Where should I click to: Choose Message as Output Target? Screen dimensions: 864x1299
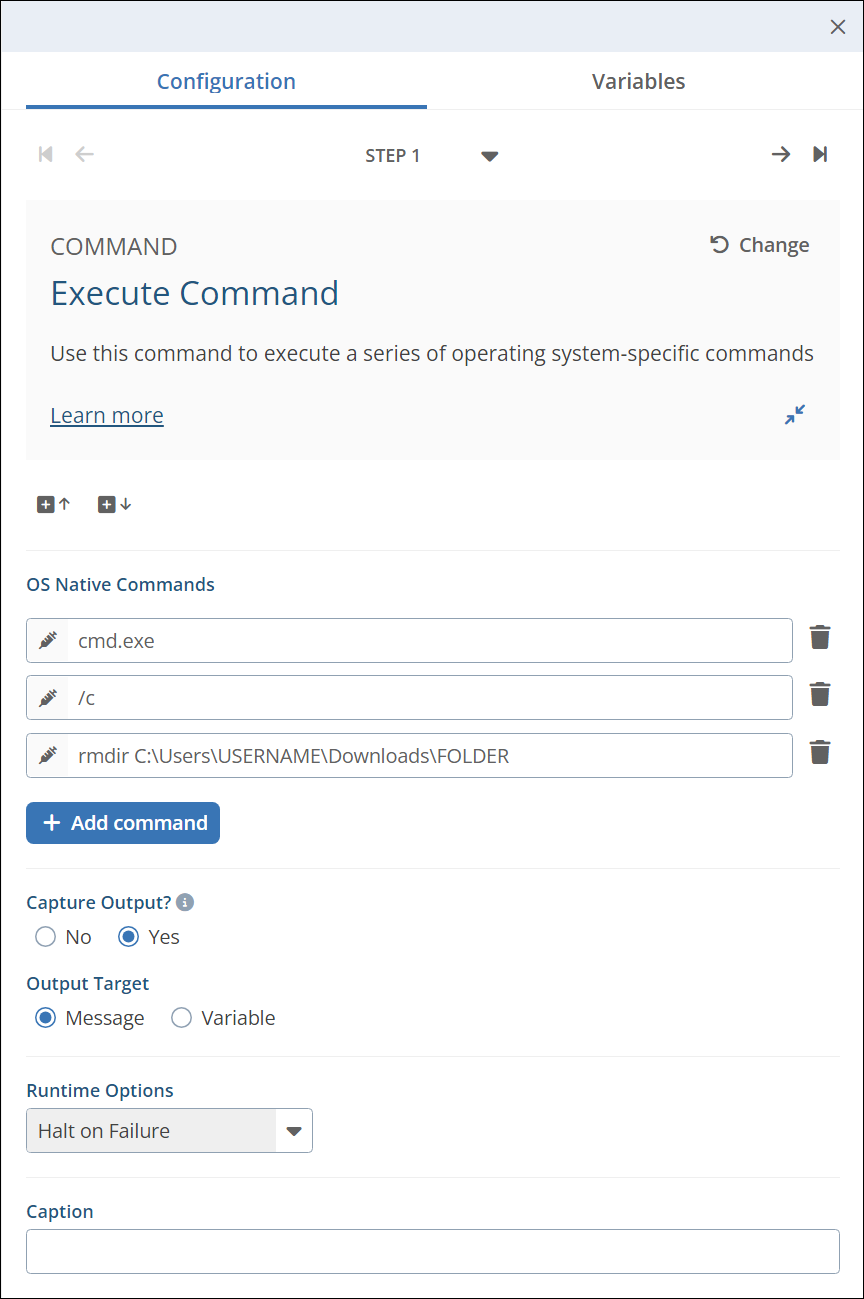(45, 1018)
